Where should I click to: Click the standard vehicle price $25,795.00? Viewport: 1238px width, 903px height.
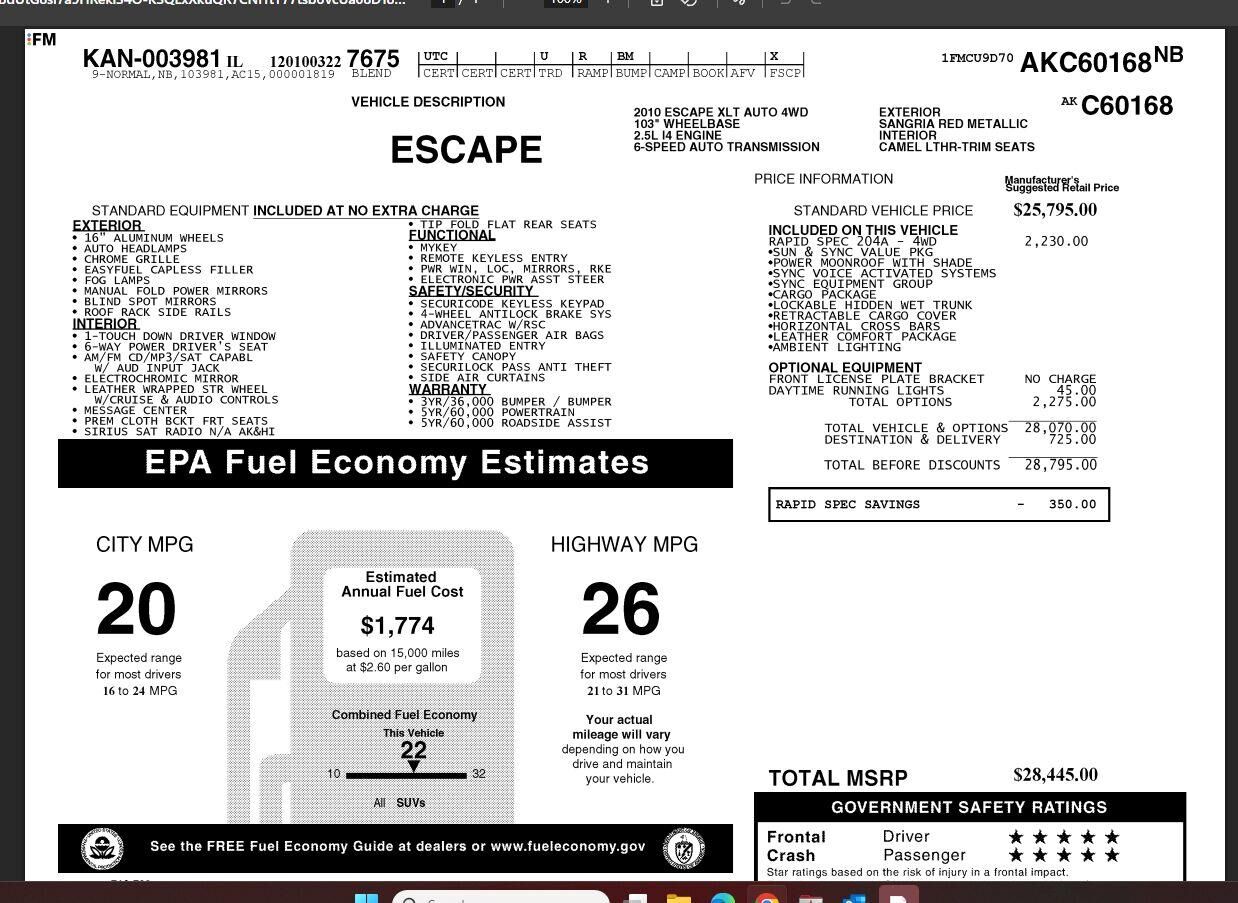click(1055, 210)
